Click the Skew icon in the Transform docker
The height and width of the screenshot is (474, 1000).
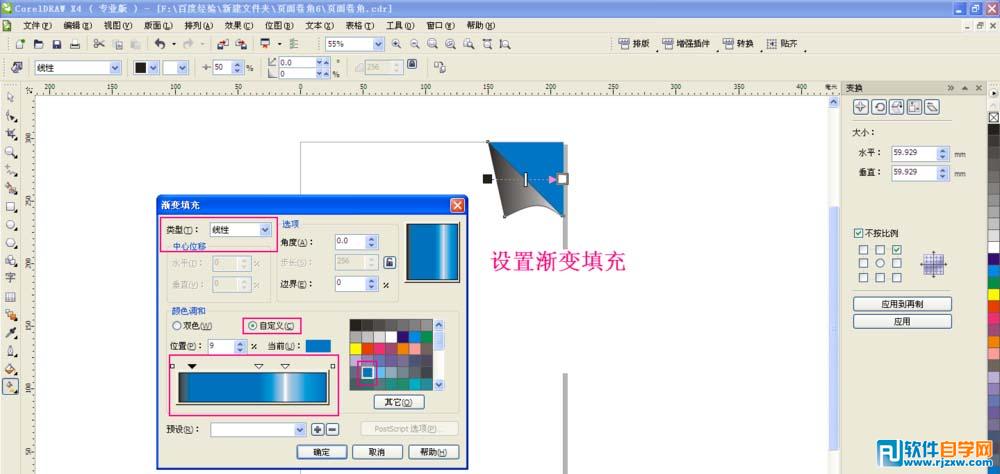[932, 107]
